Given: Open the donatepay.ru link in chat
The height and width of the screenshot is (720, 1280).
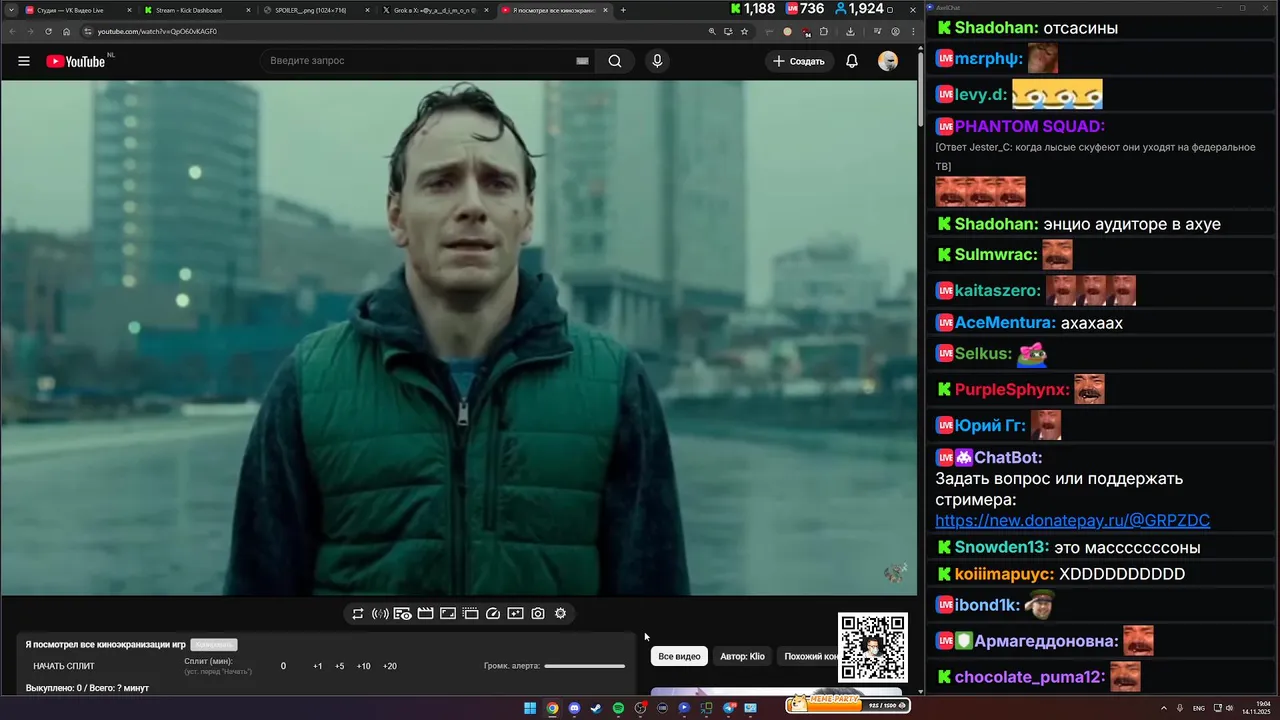Looking at the screenshot, I should tap(1072, 521).
